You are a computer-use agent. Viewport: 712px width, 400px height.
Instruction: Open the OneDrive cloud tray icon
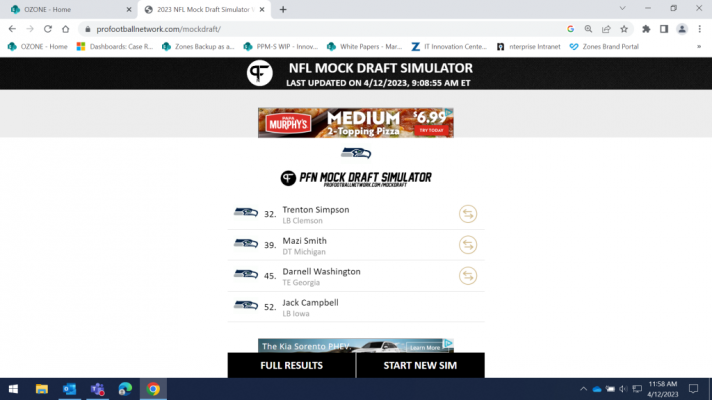597,389
